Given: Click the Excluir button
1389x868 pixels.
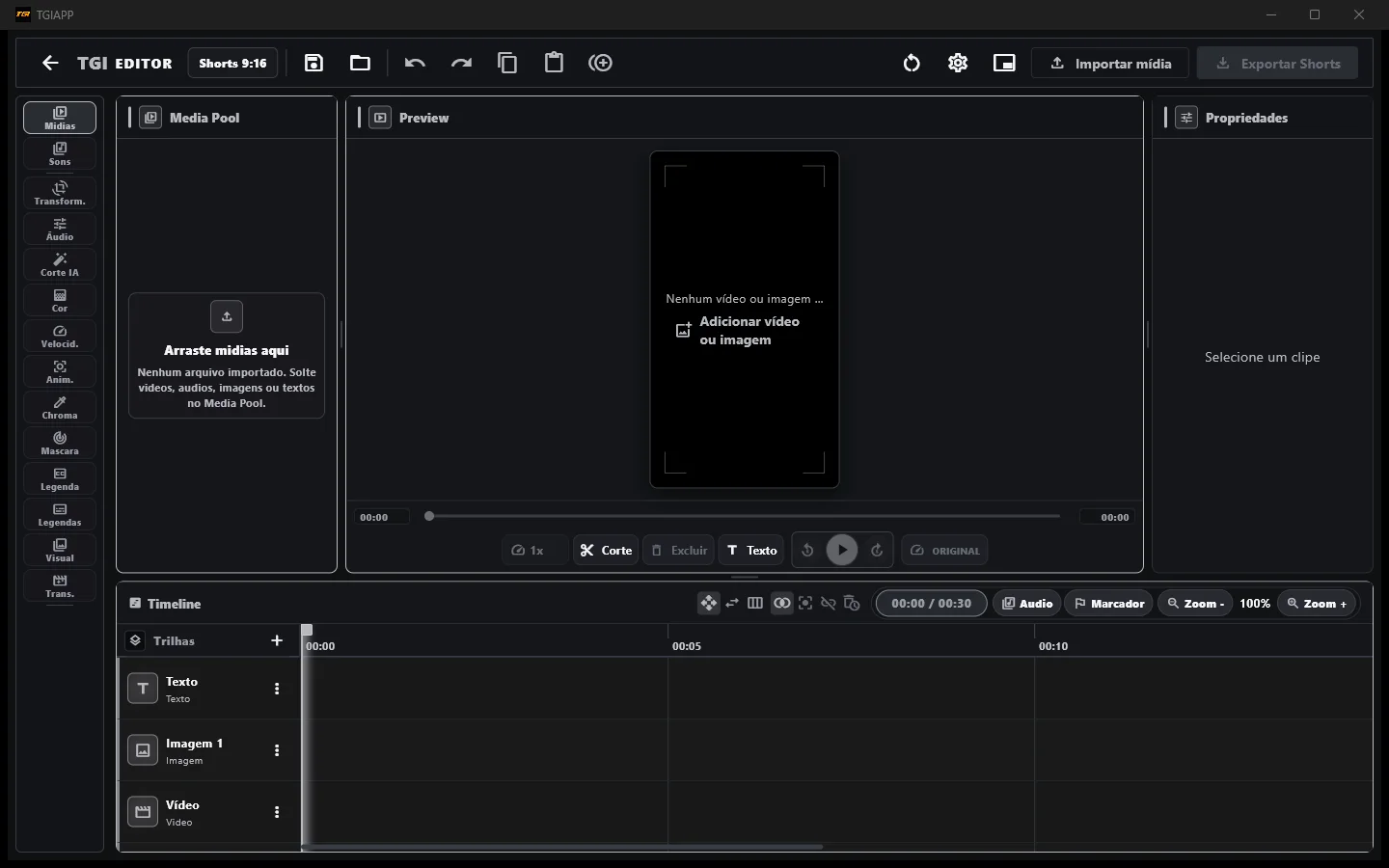Looking at the screenshot, I should tap(678, 550).
